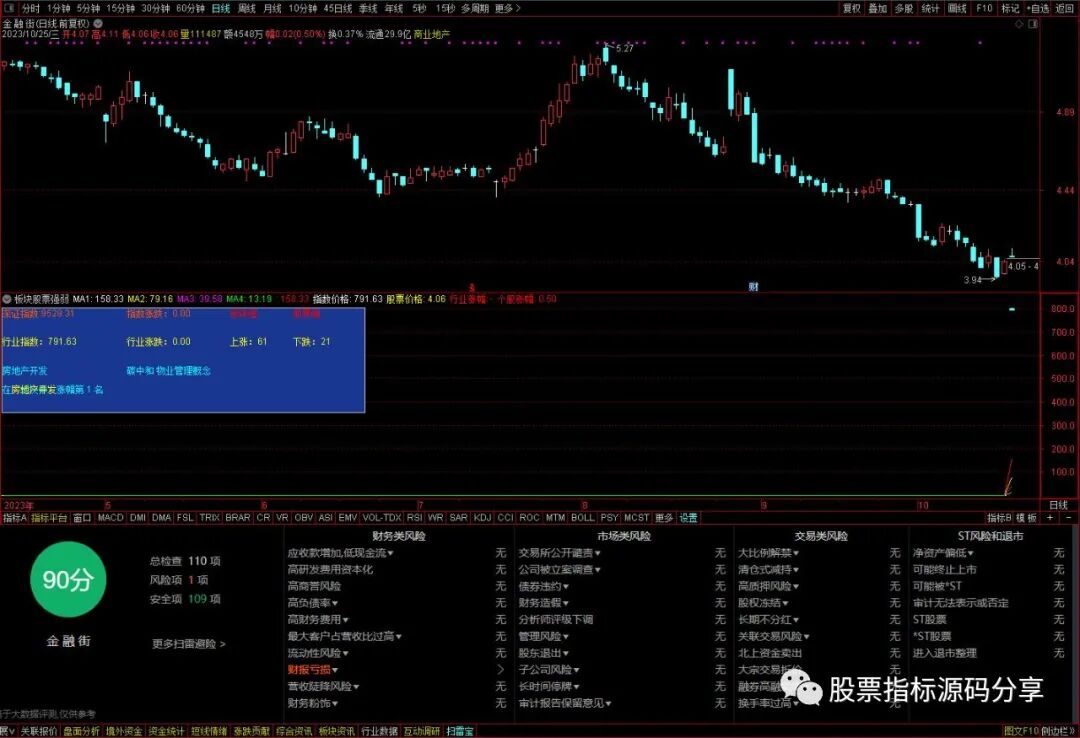
Task: Switch to 分时 chart period
Action: 30,8
